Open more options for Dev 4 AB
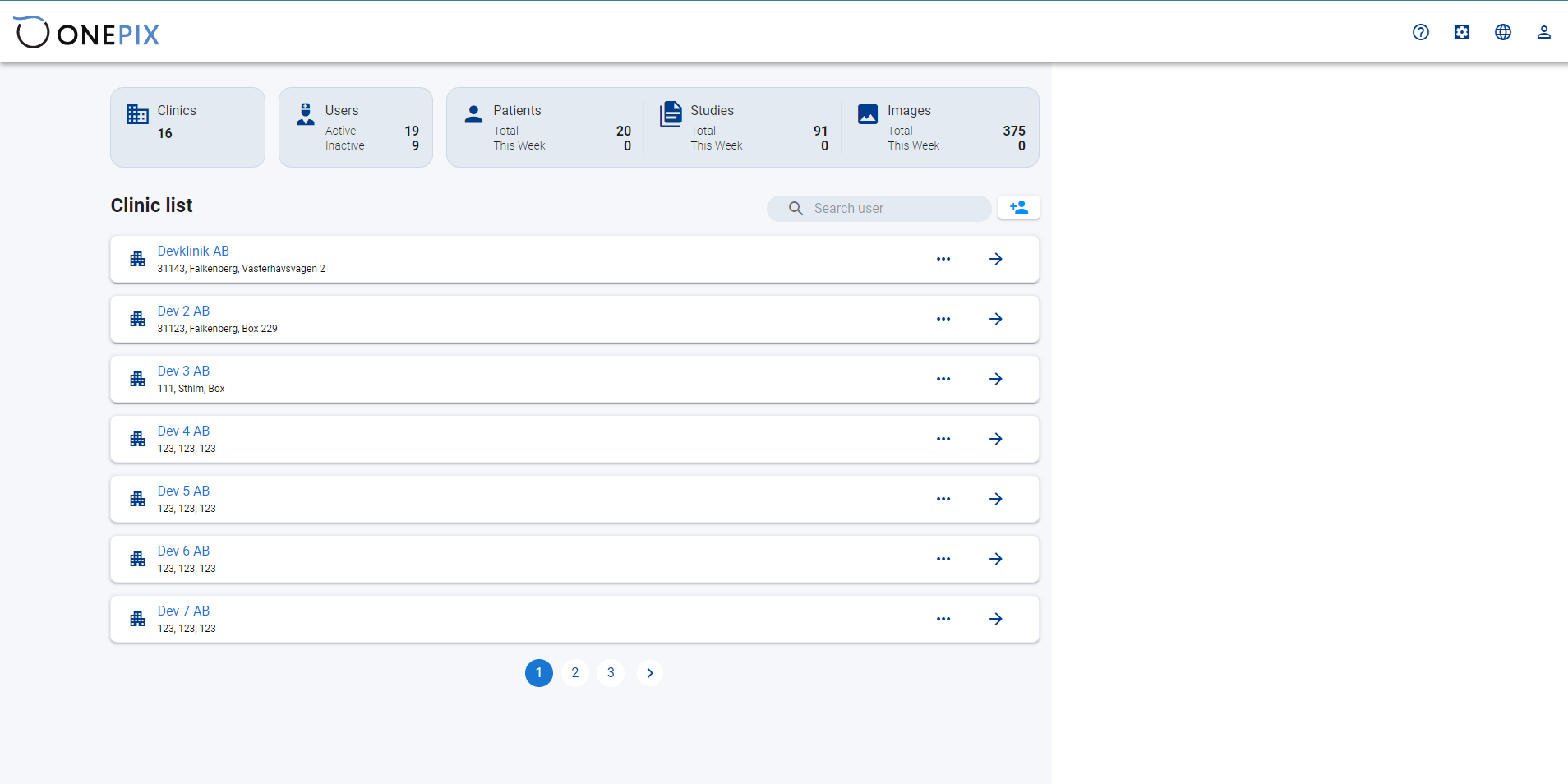 pos(943,439)
